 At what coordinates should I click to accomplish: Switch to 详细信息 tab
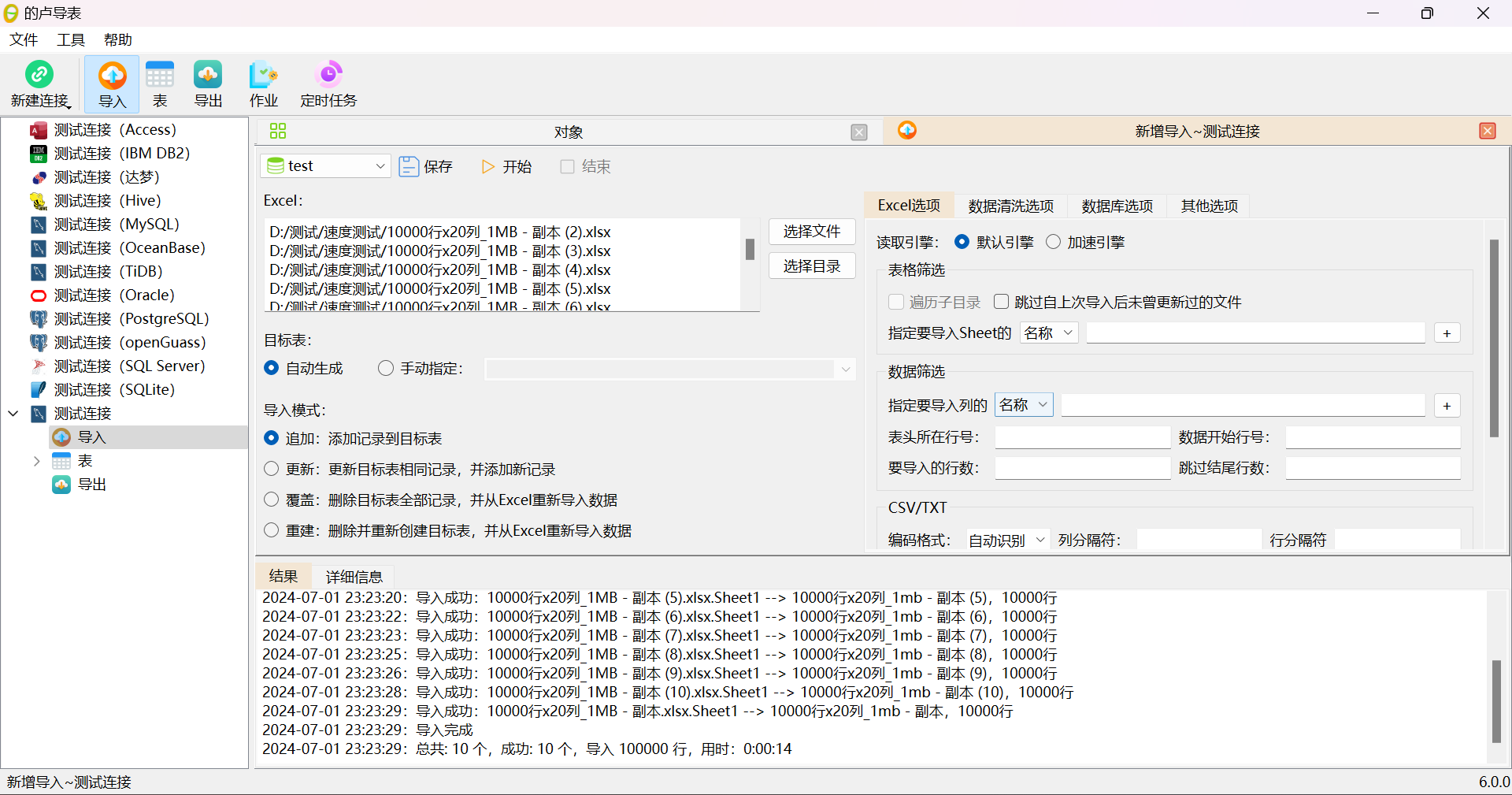(x=354, y=576)
